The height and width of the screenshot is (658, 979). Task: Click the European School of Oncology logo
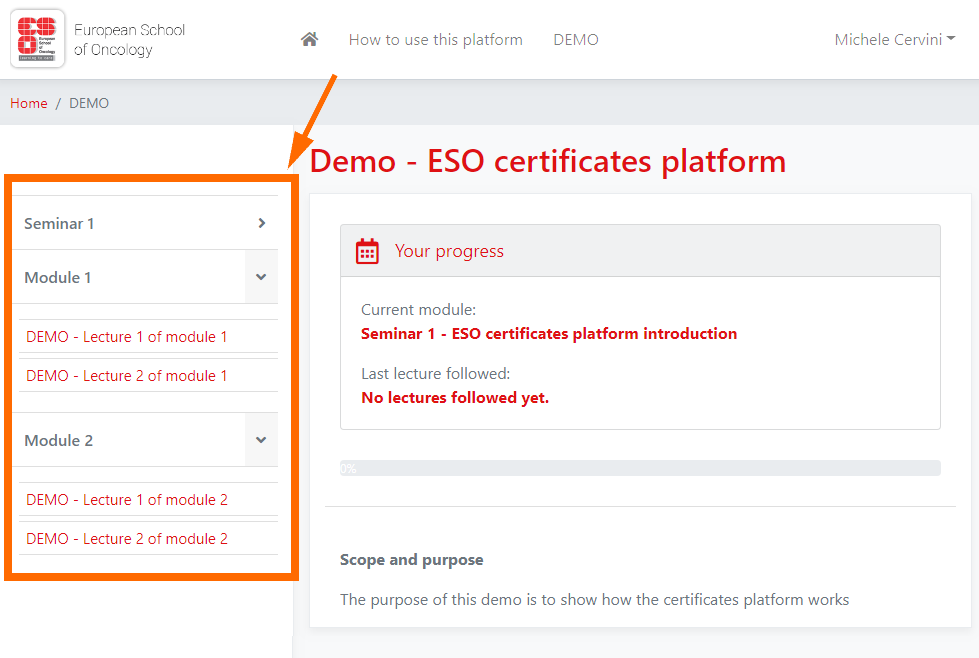pyautogui.click(x=37, y=39)
